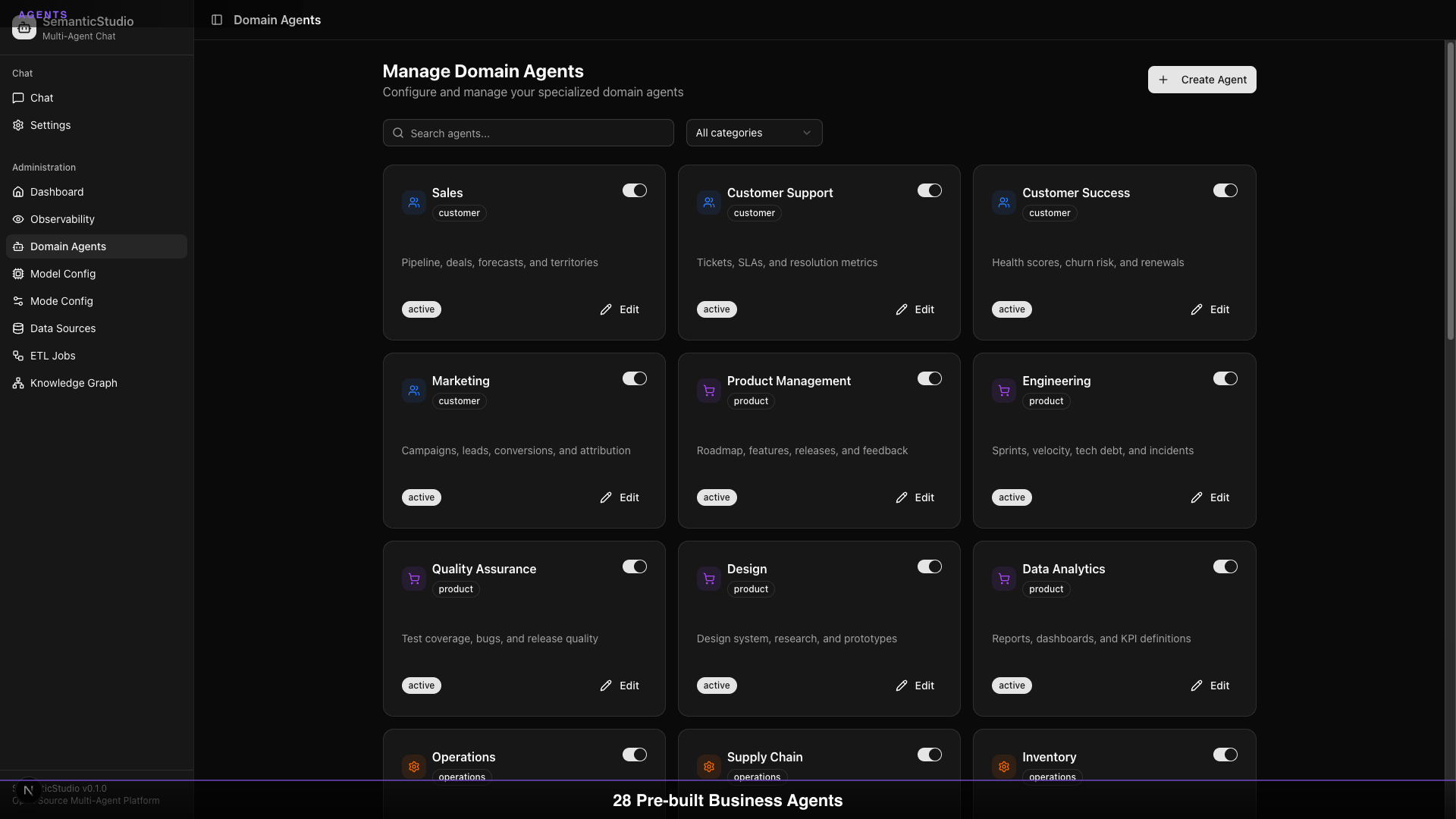Click inside the Search agents field
This screenshot has width=1456, height=819.
click(x=528, y=133)
